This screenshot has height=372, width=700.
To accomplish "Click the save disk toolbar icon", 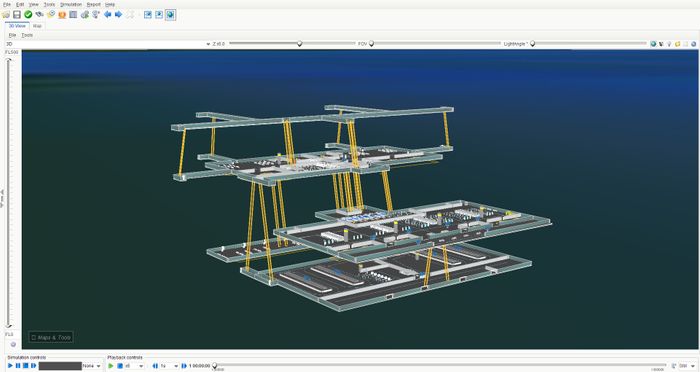I will coord(17,15).
